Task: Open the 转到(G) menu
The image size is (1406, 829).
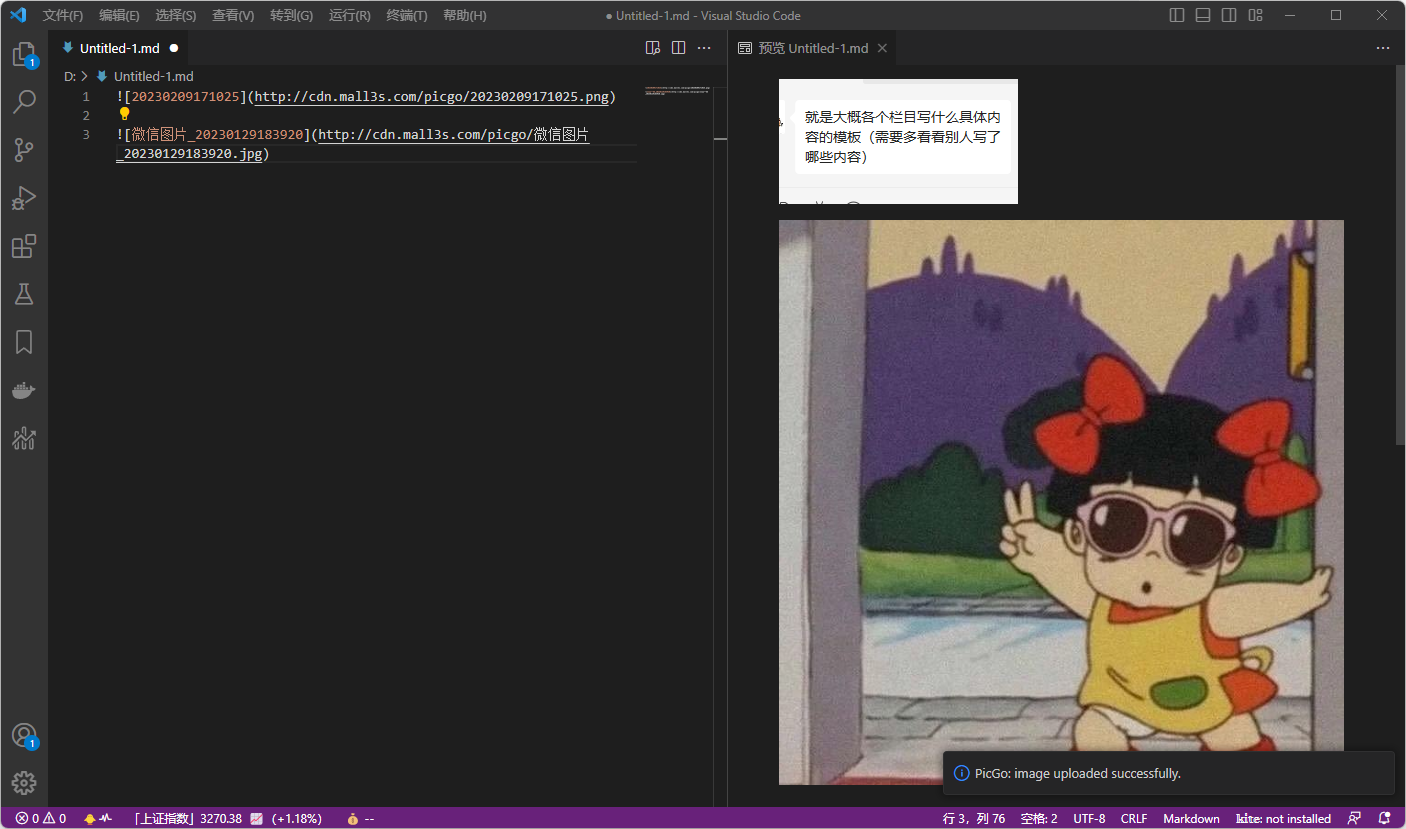Action: pos(291,16)
